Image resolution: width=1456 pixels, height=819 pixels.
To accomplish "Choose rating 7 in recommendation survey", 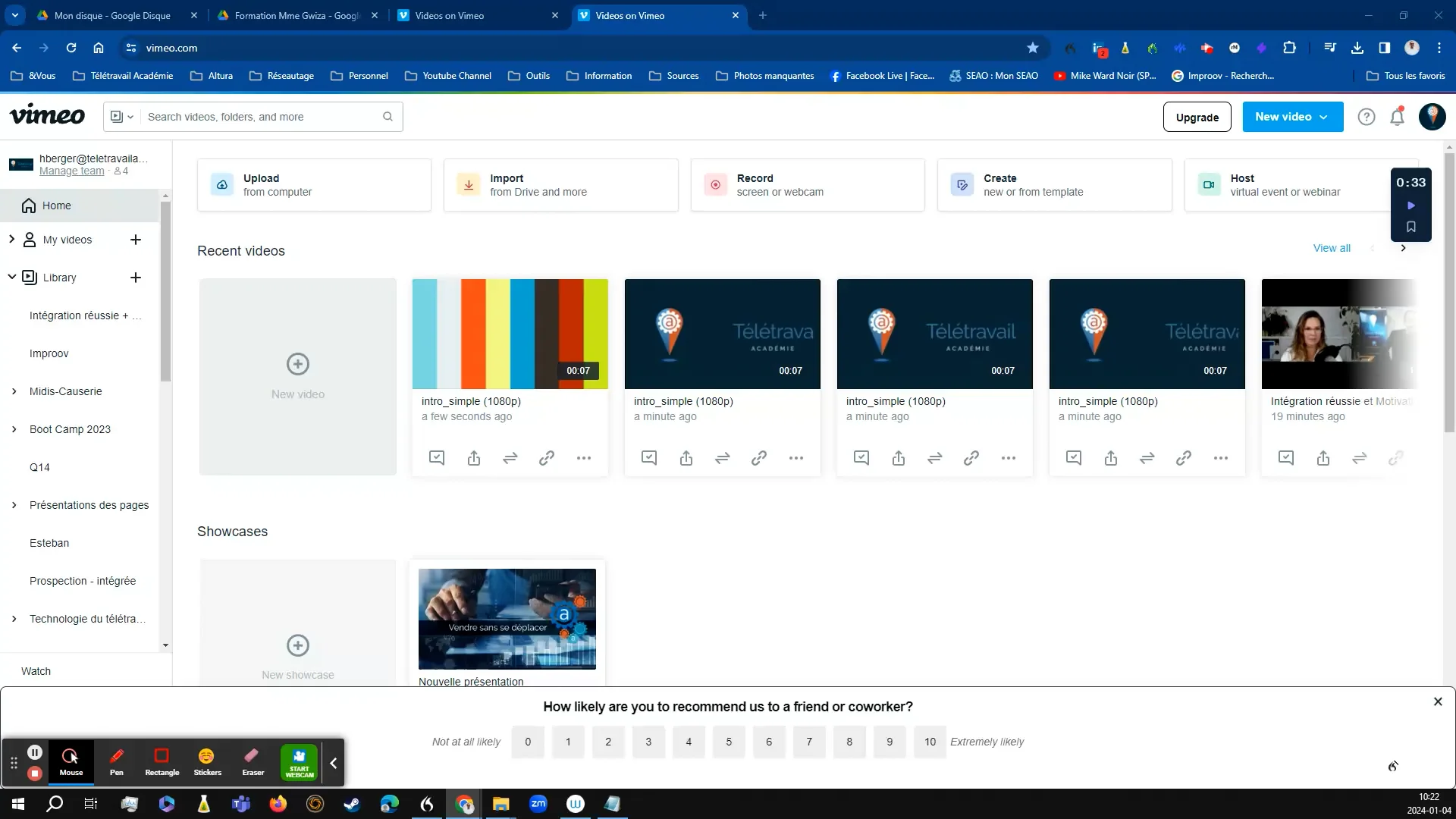I will [x=809, y=742].
